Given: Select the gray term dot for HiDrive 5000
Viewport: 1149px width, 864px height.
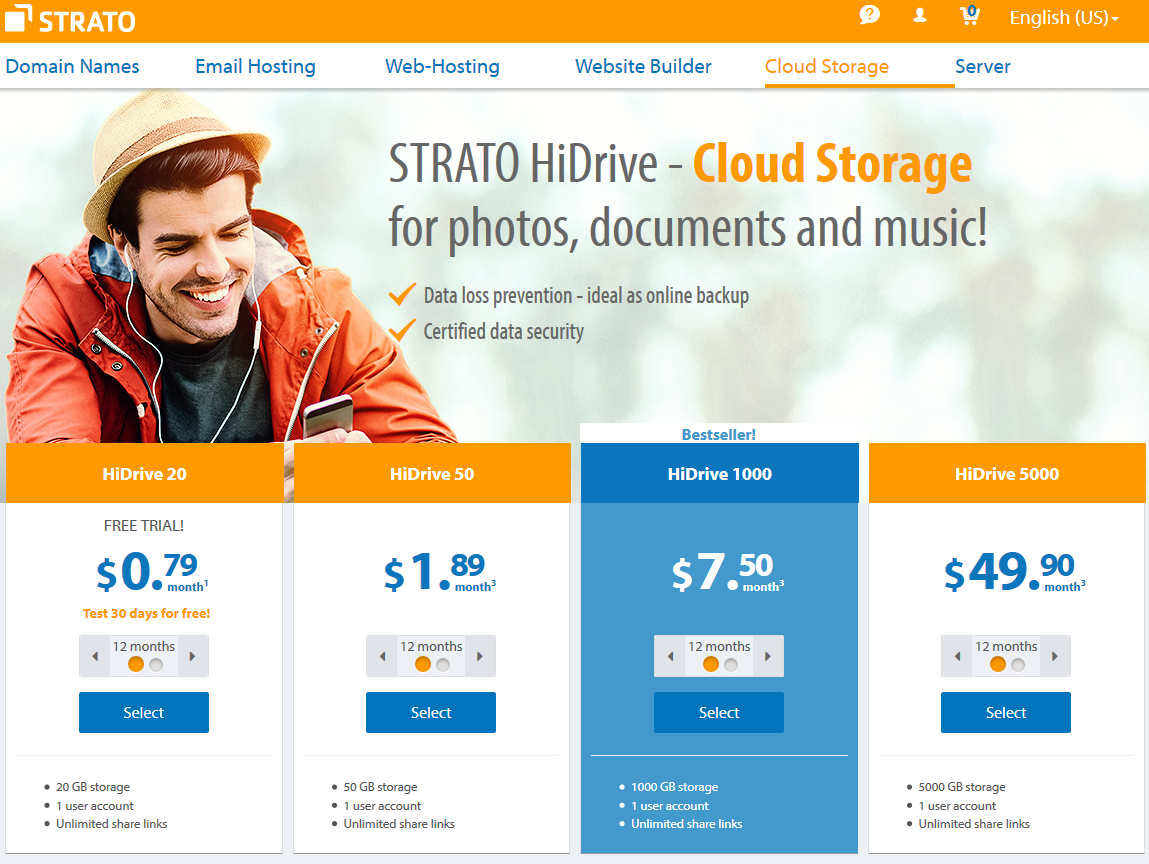Looking at the screenshot, I should 1019,665.
